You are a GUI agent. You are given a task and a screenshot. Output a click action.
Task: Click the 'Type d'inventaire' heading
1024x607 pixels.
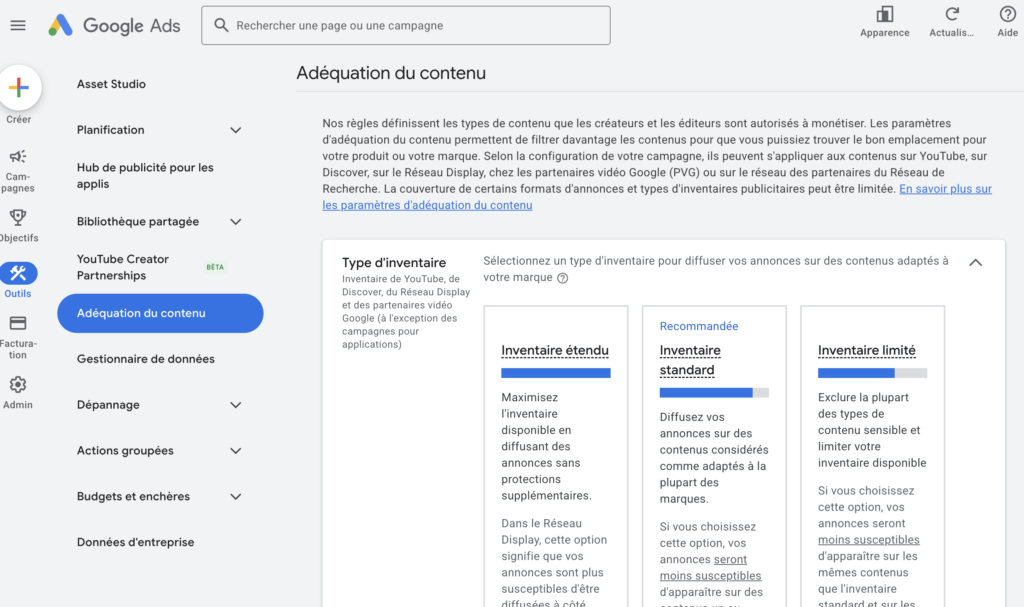pyautogui.click(x=394, y=263)
